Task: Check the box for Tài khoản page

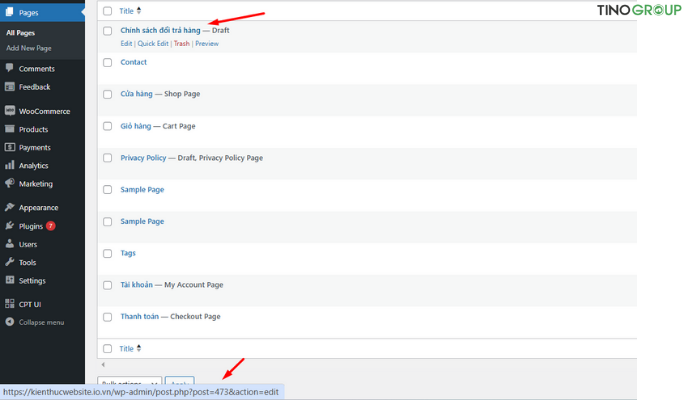Action: click(x=108, y=285)
